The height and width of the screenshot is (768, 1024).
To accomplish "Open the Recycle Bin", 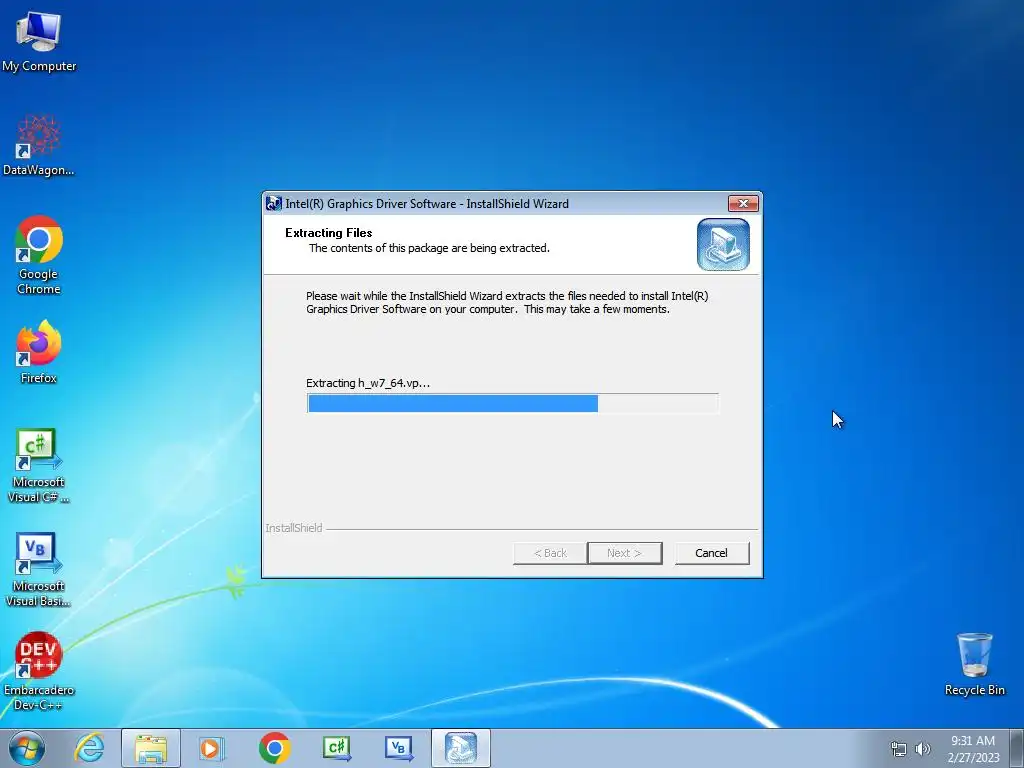I will [974, 664].
